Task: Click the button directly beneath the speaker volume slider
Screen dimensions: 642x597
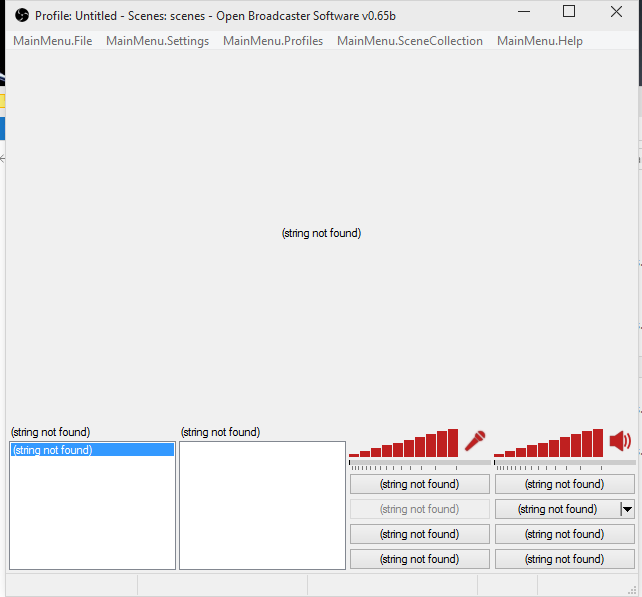Action: coord(565,484)
